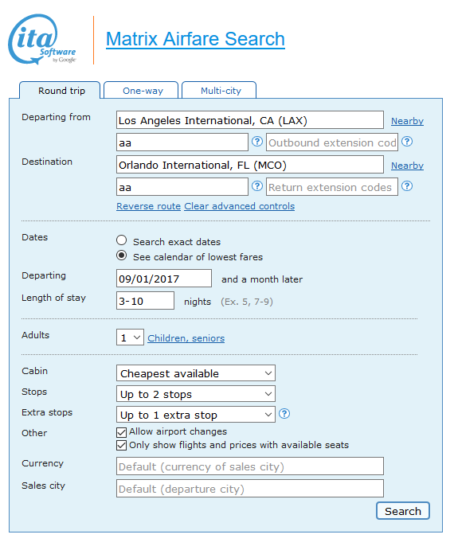
Task: Click the Departing date field 09/01/2017
Action: [x=164, y=279]
